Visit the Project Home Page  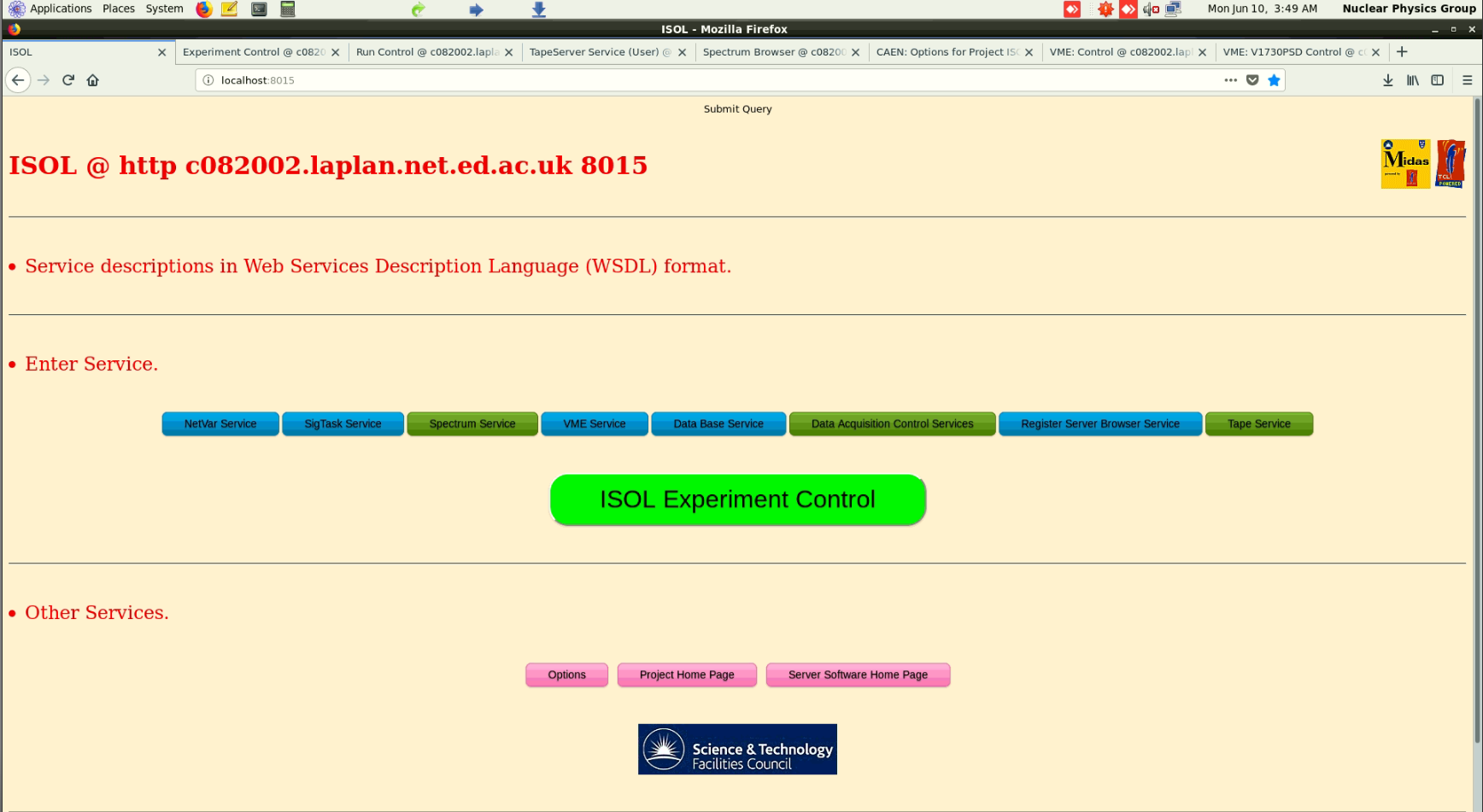(687, 675)
